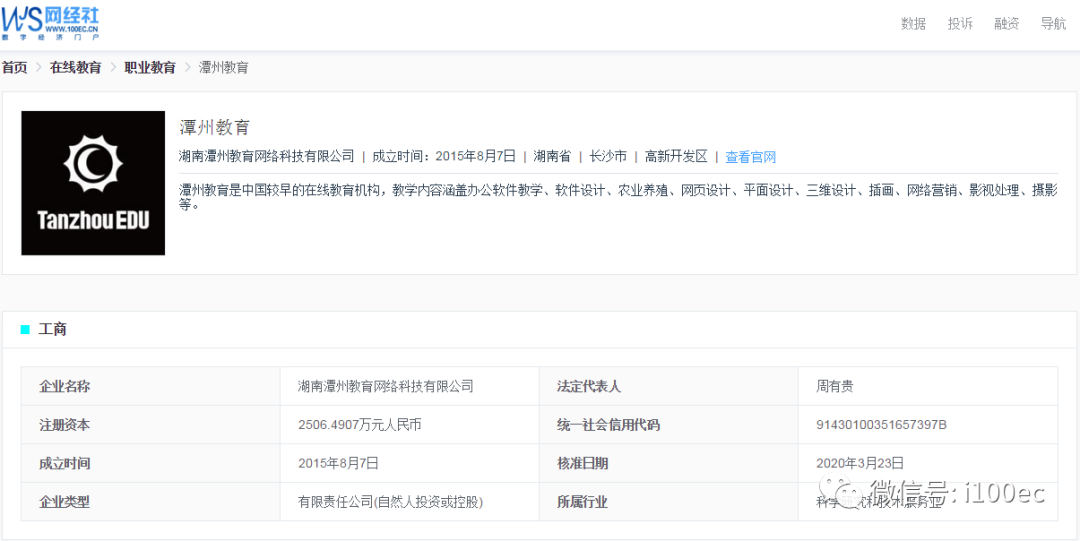Image resolution: width=1080 pixels, height=541 pixels.
Task: Click the 注册资本 label cell
Action: click(151, 425)
